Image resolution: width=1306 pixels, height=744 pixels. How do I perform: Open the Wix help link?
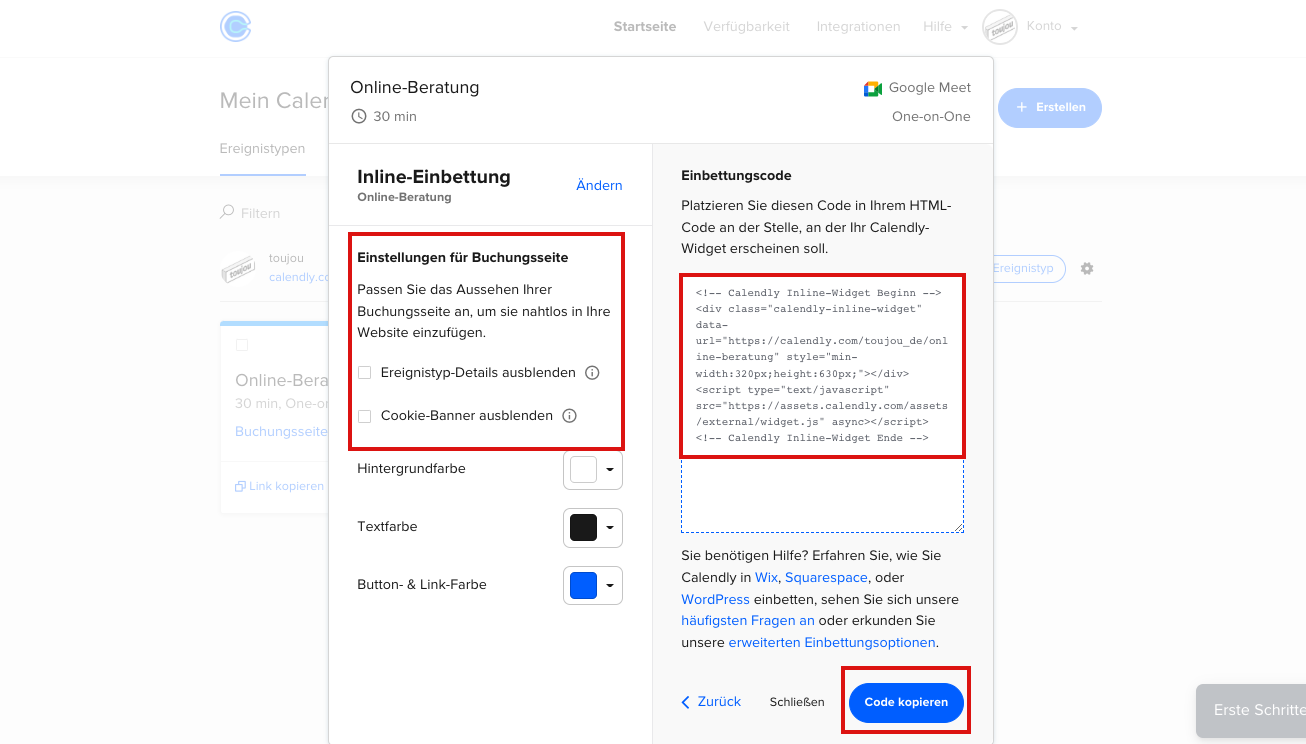coord(767,577)
